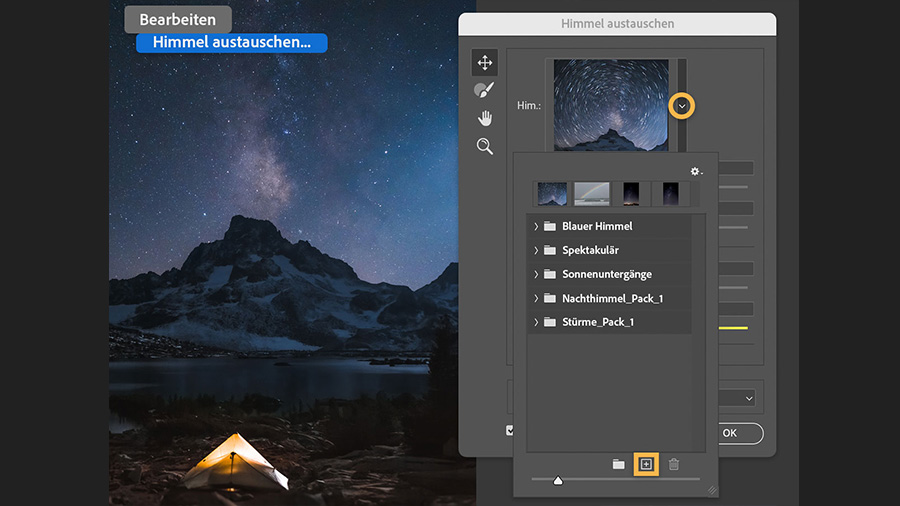
Task: Click the Himmel austauschen title bar
Action: (617, 24)
